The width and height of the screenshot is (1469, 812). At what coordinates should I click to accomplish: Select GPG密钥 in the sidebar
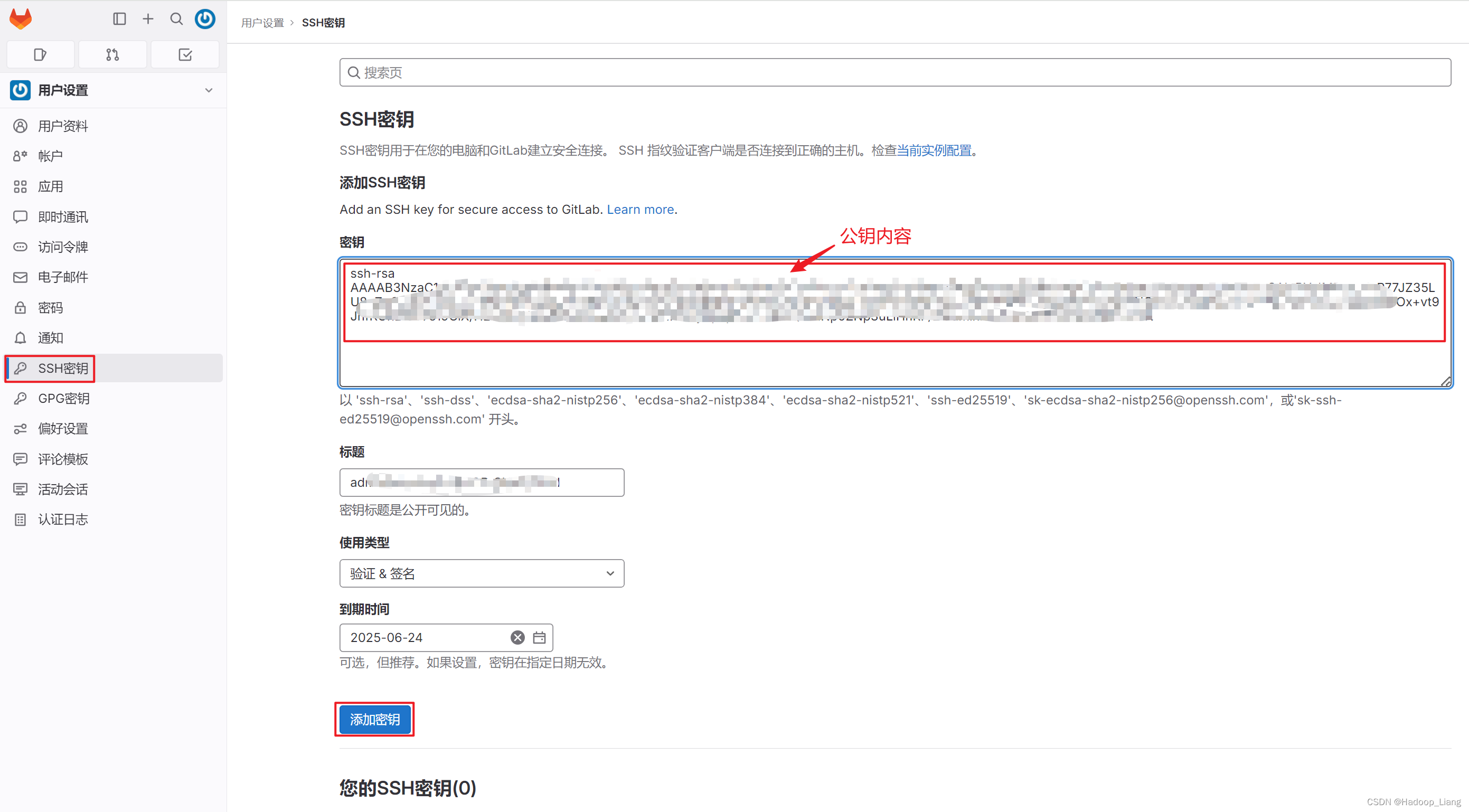63,398
